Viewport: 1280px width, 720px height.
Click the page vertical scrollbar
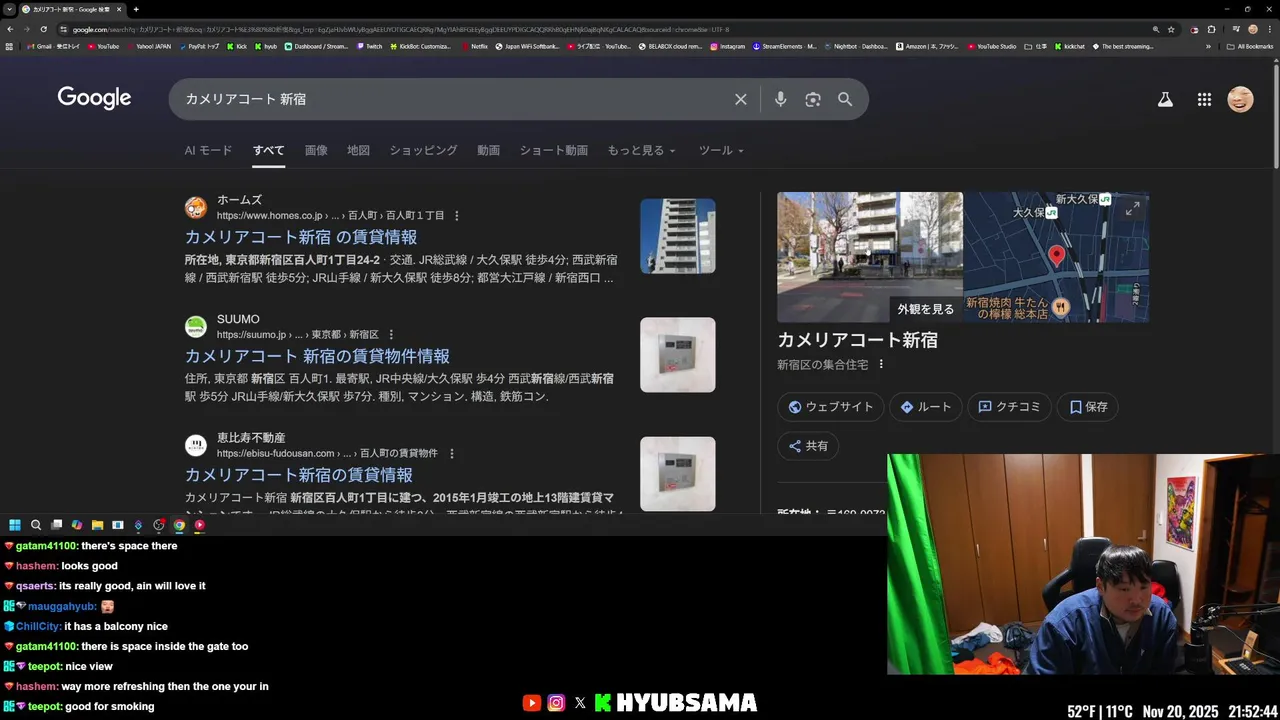coord(1276,115)
